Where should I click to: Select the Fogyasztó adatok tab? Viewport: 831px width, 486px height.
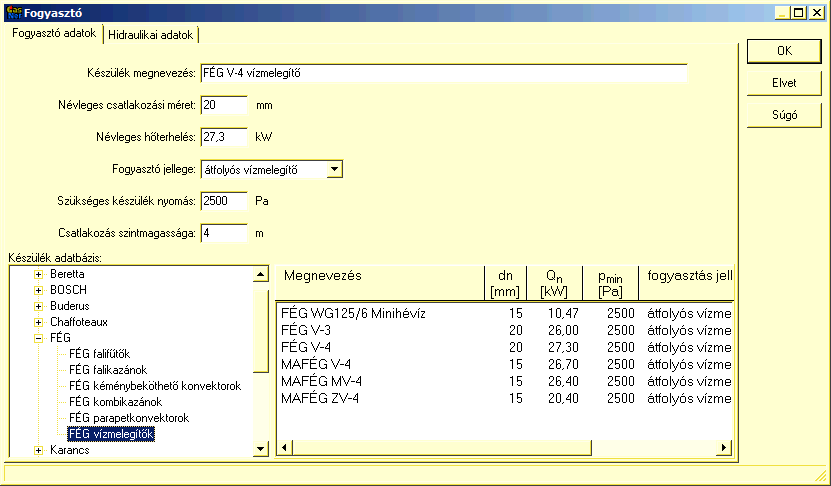click(54, 33)
